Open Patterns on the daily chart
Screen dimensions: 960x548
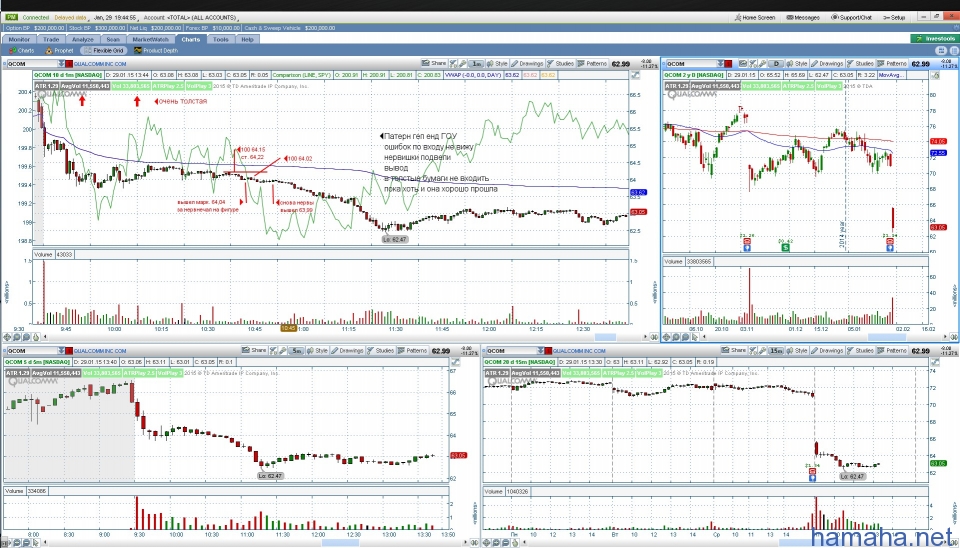tap(893, 63)
